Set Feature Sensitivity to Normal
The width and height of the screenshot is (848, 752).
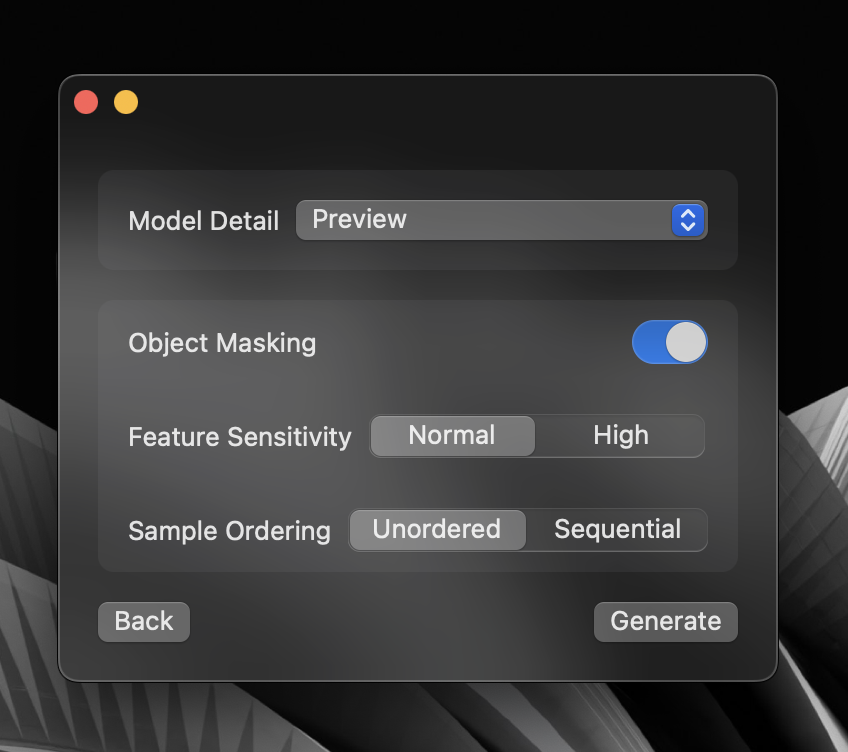tap(452, 436)
